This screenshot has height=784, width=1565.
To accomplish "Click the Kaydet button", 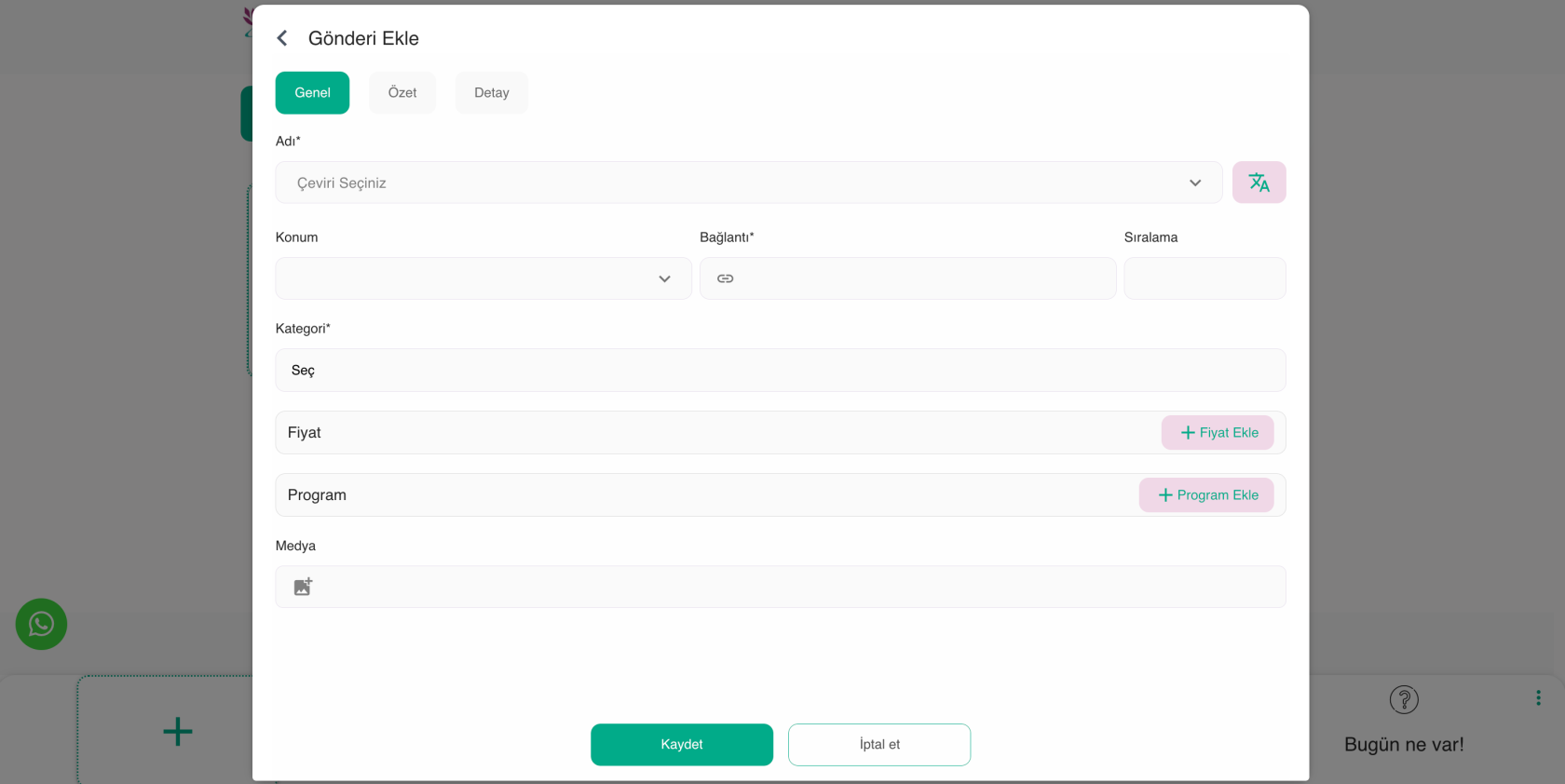I will 681,745.
